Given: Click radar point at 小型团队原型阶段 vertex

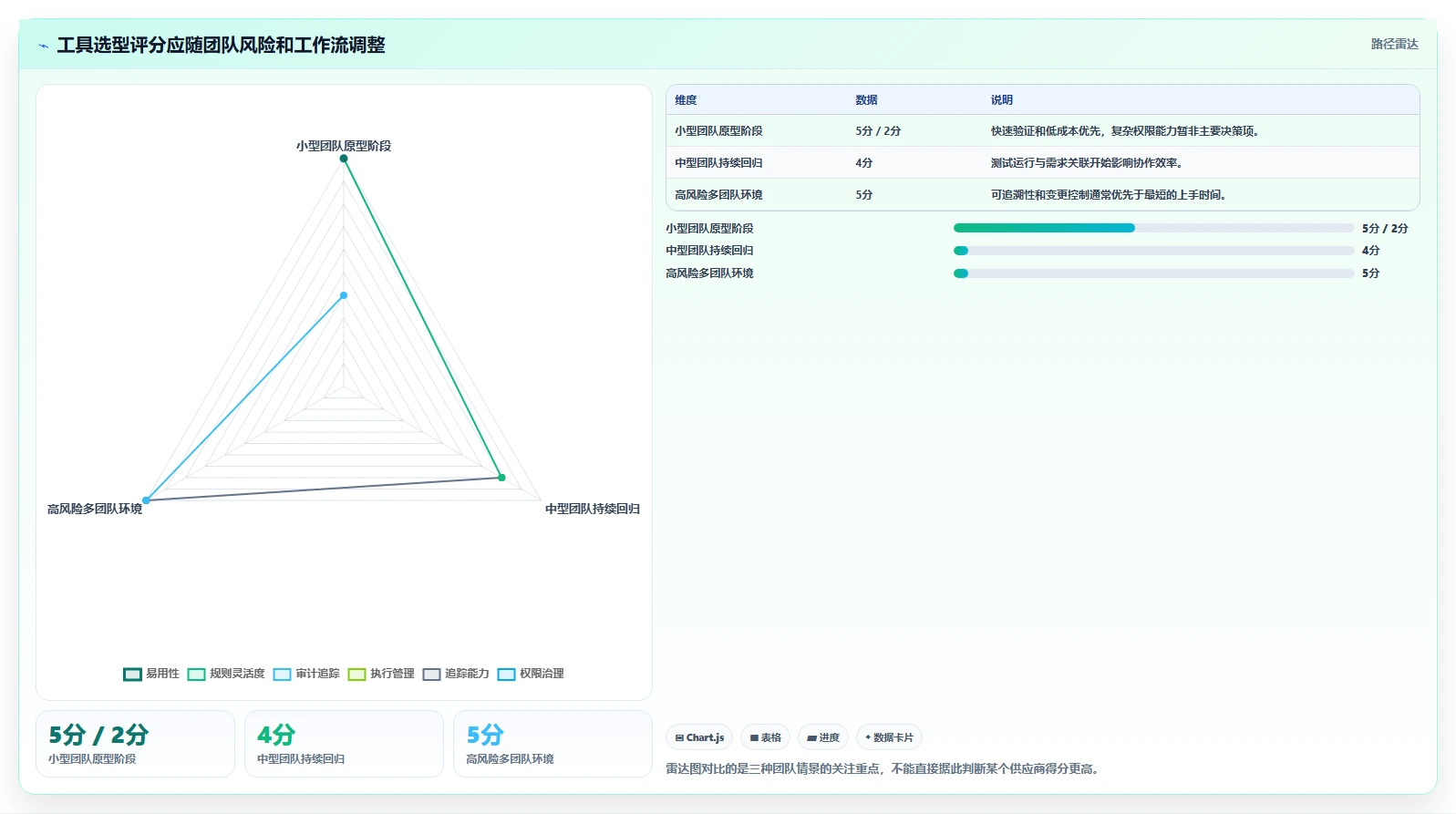Looking at the screenshot, I should pos(344,159).
